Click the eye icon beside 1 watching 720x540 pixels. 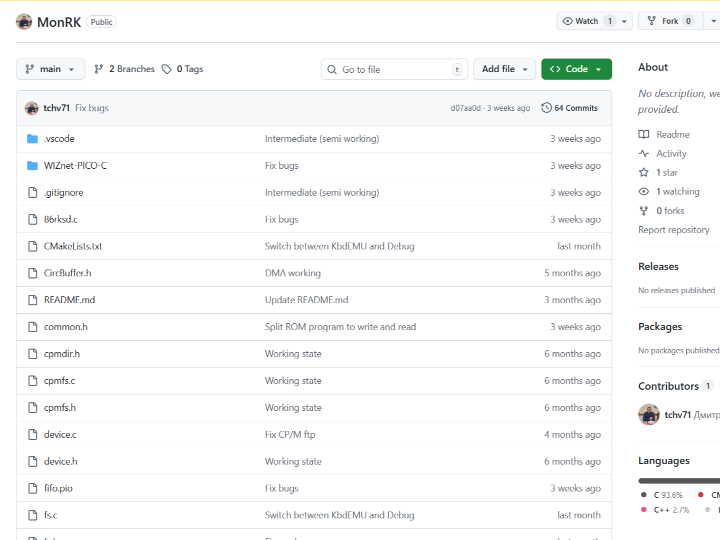(644, 192)
